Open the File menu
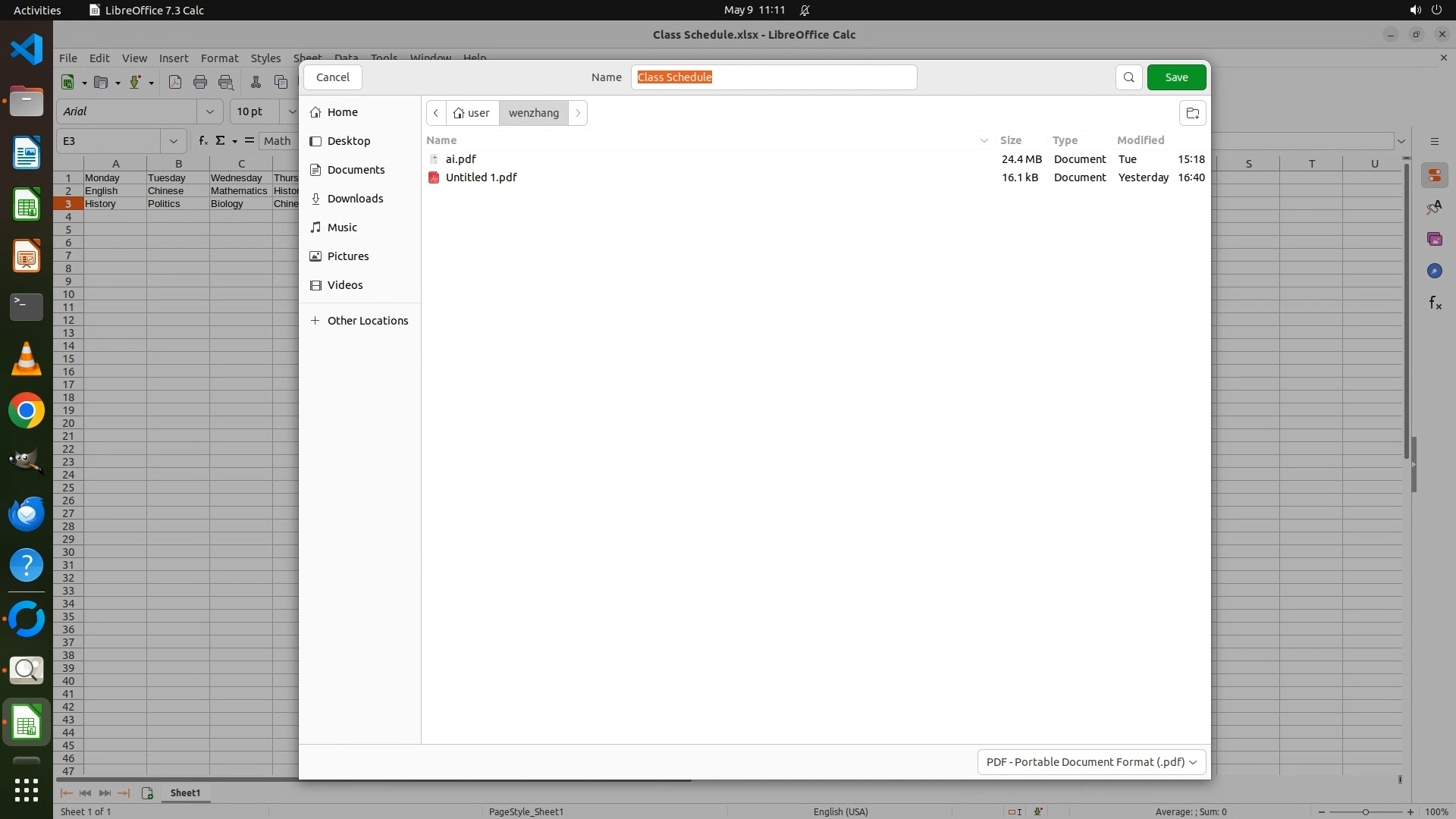Screen dimensions: 1456x819 [x=68, y=58]
